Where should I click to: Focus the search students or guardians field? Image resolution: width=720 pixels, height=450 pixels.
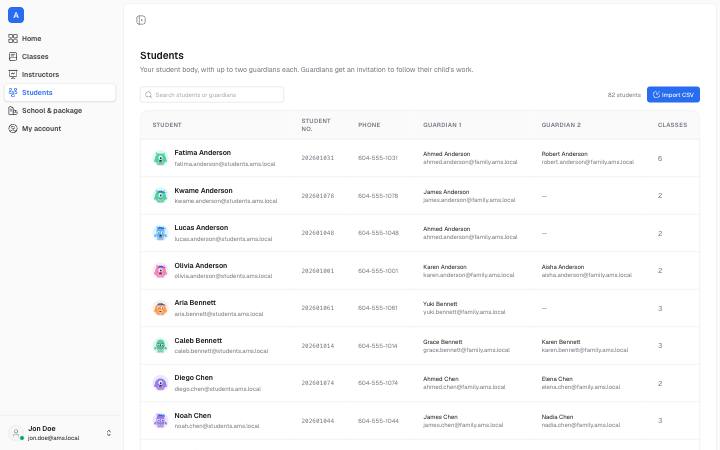coord(212,95)
